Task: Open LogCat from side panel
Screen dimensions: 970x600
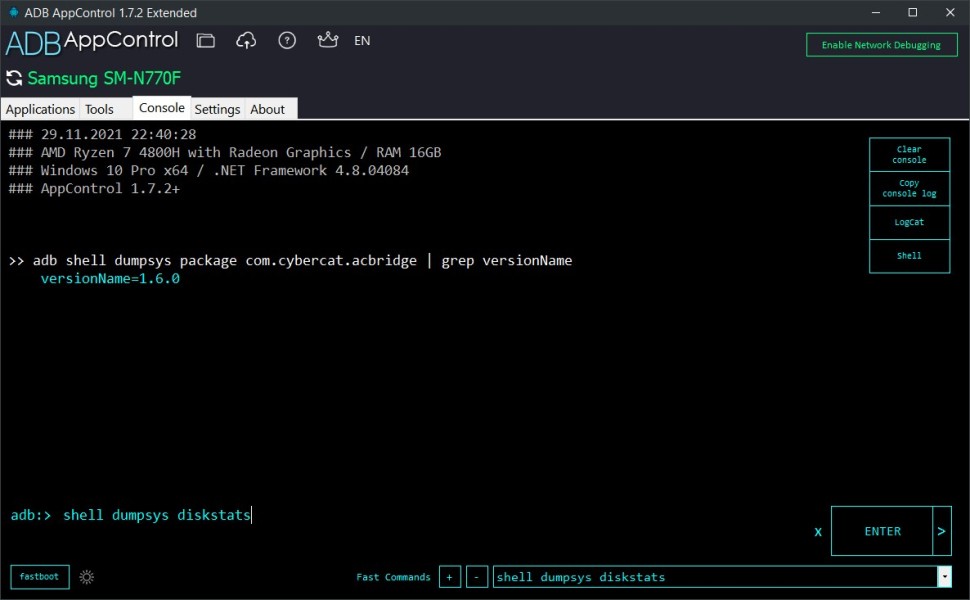Action: [909, 222]
